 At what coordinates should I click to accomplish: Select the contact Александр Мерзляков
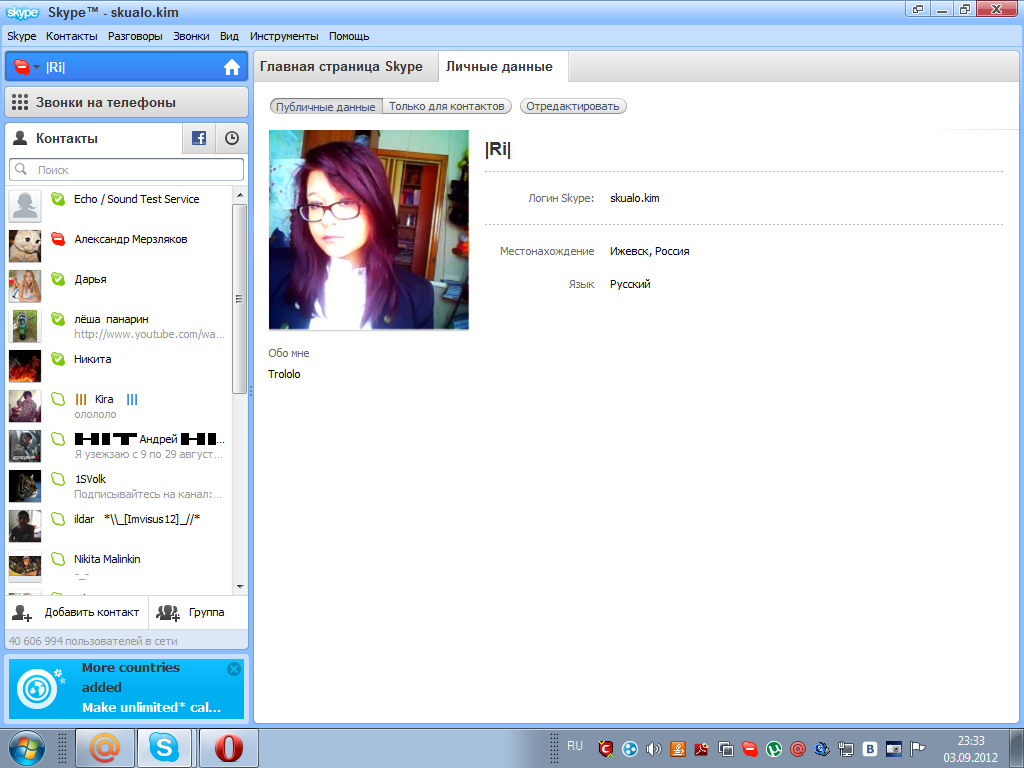119,246
